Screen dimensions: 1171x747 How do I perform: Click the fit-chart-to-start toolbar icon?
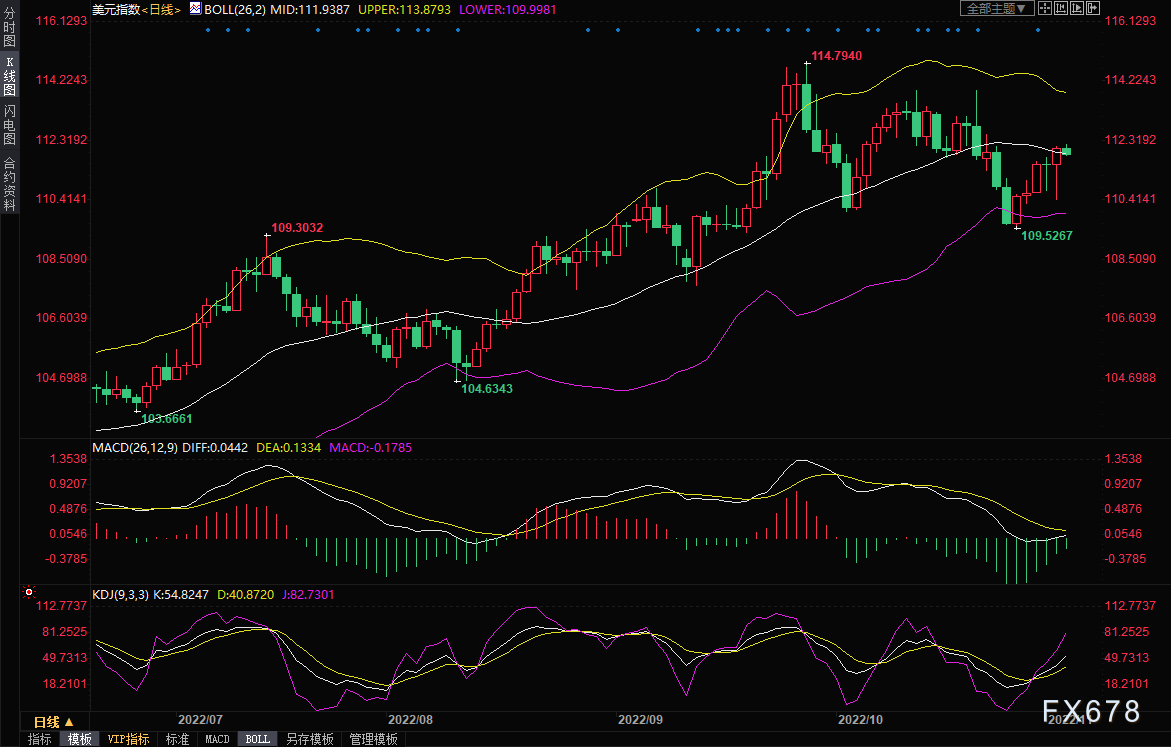(1061, 8)
